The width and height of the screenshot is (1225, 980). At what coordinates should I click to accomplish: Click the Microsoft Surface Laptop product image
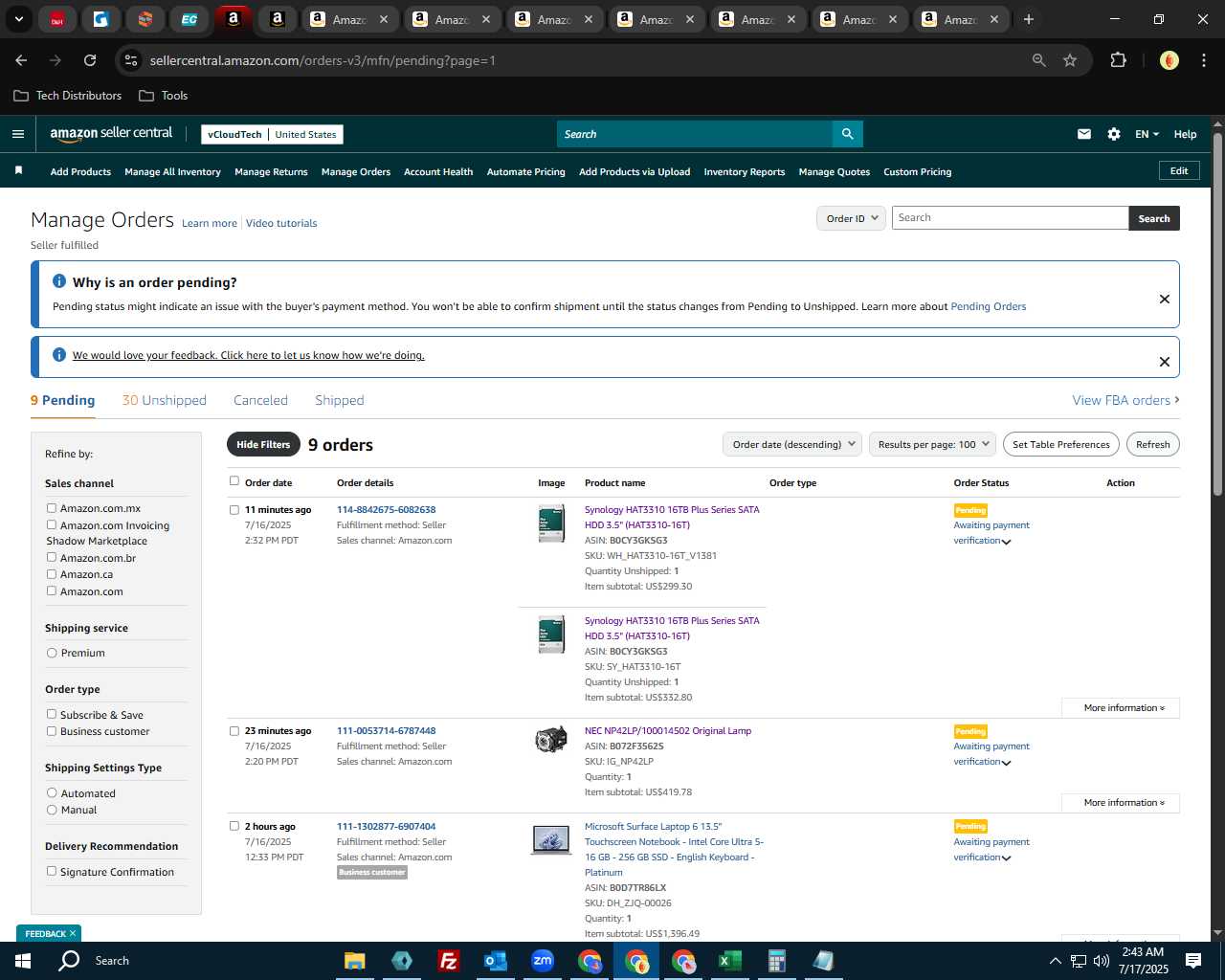click(551, 840)
